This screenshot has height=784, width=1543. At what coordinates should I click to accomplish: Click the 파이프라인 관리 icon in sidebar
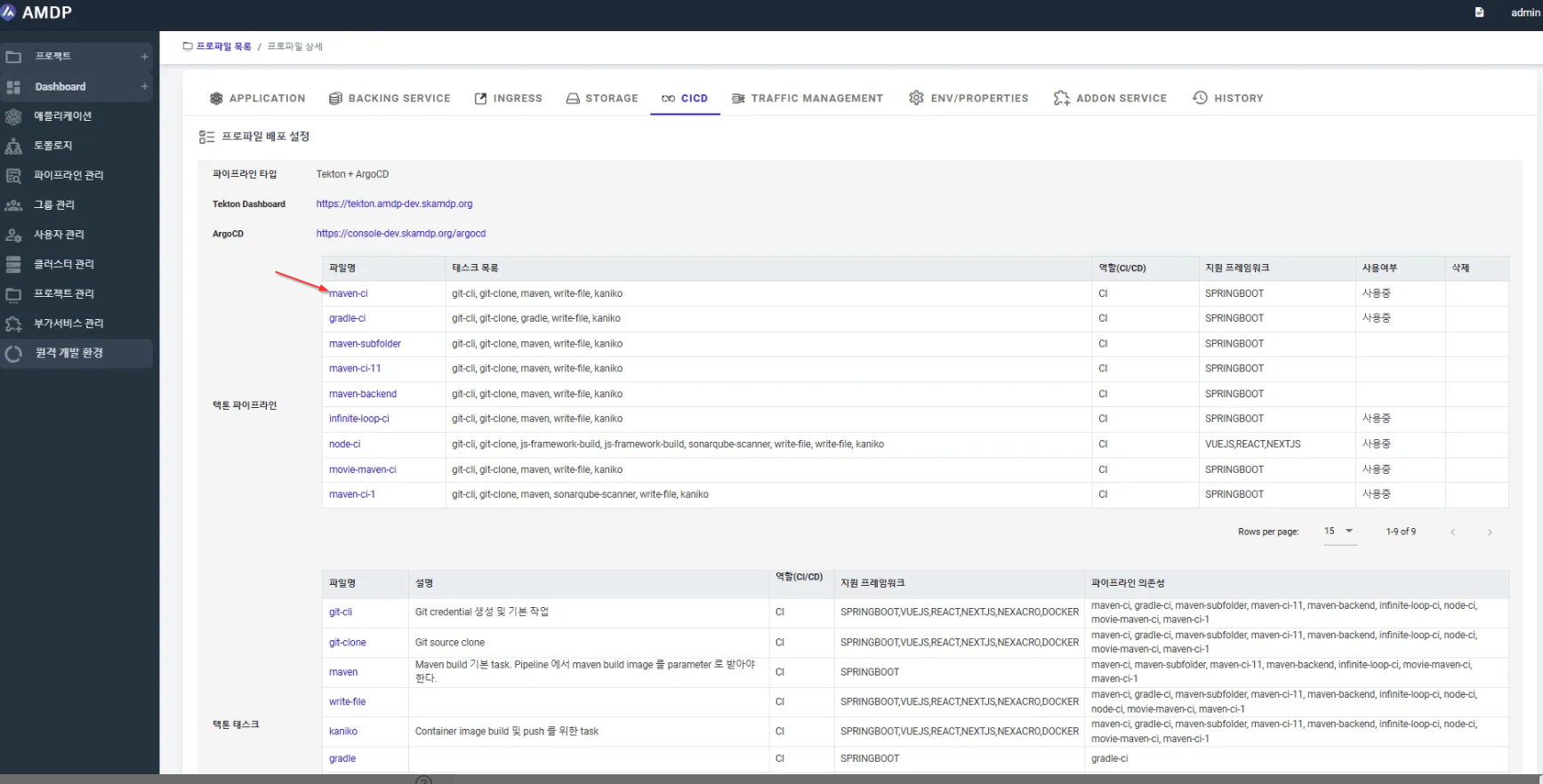13,176
